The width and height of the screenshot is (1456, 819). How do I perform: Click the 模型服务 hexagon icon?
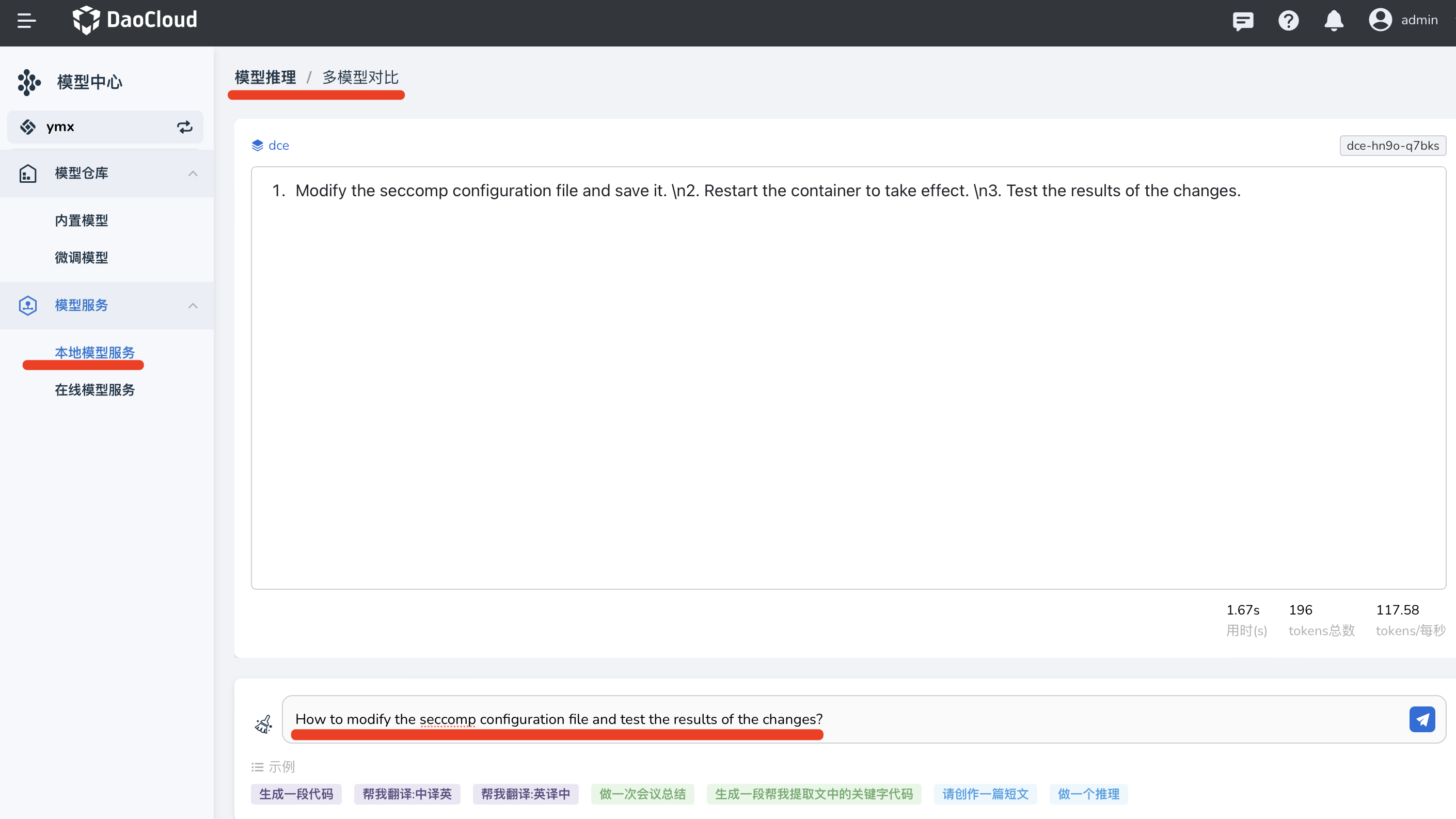[x=28, y=306]
